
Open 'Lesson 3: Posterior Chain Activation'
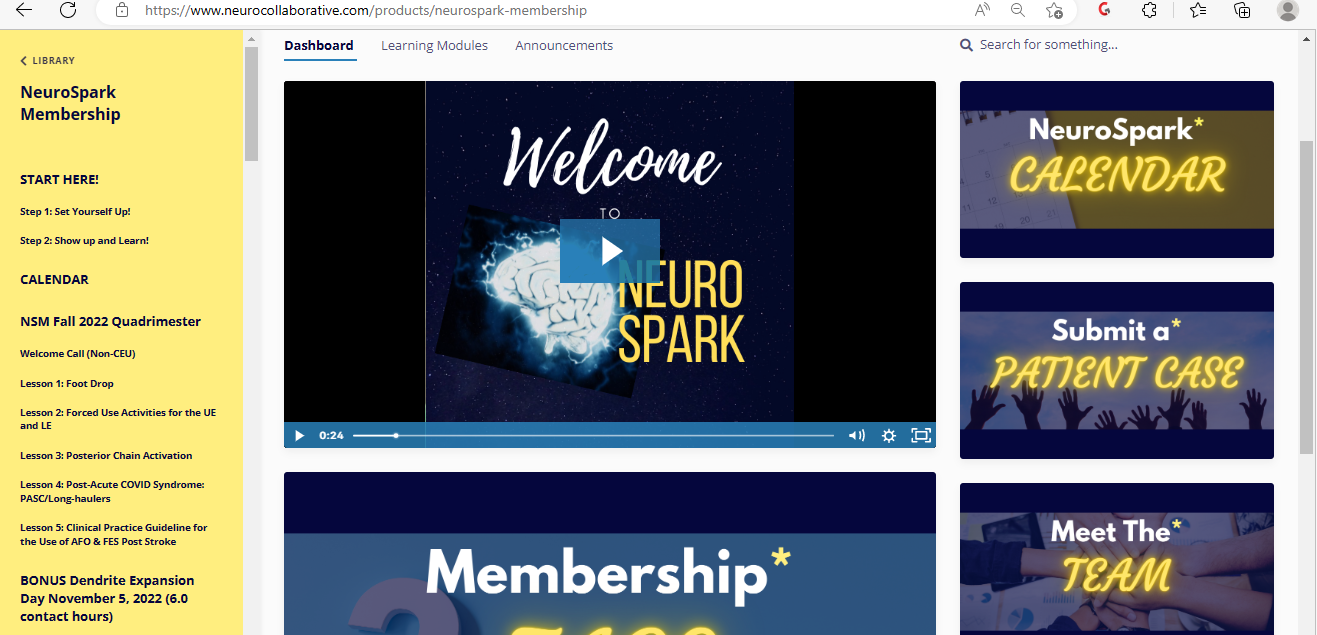(106, 456)
